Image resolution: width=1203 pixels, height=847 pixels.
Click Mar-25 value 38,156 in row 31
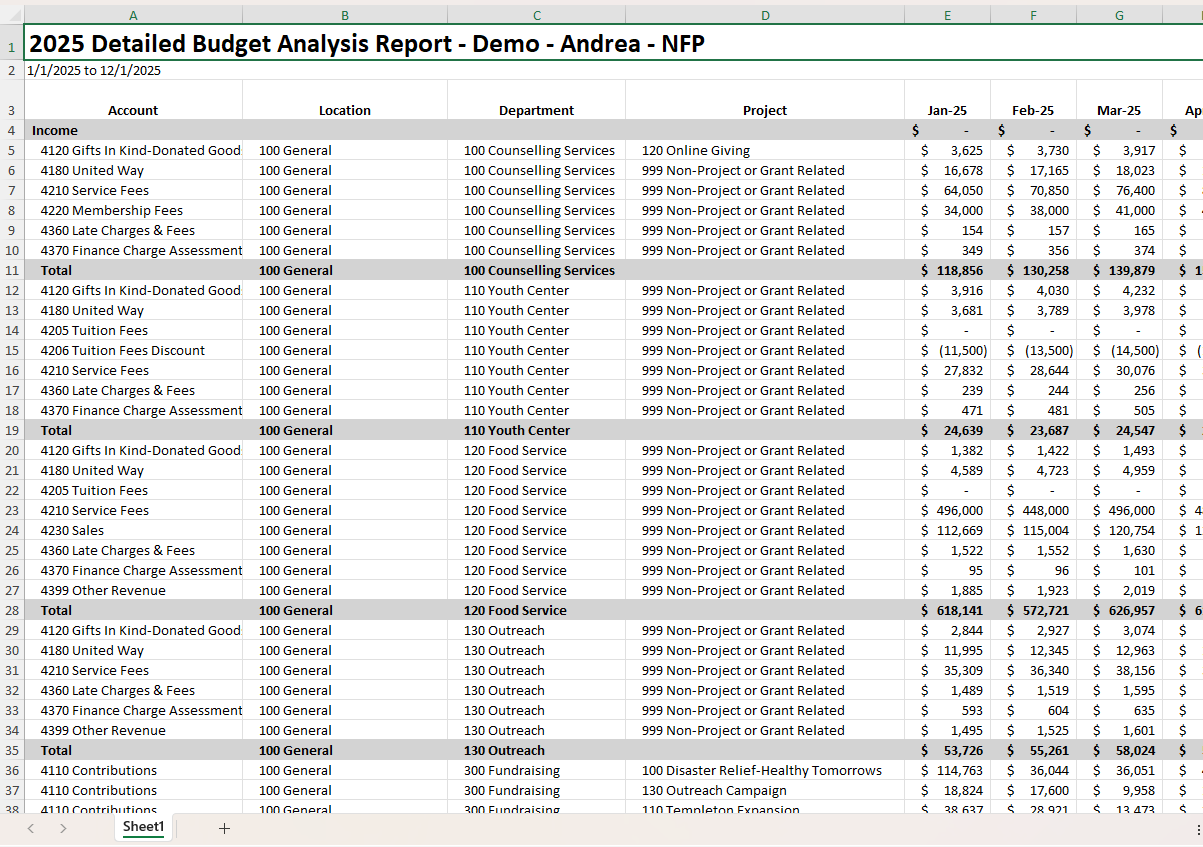coord(1119,670)
